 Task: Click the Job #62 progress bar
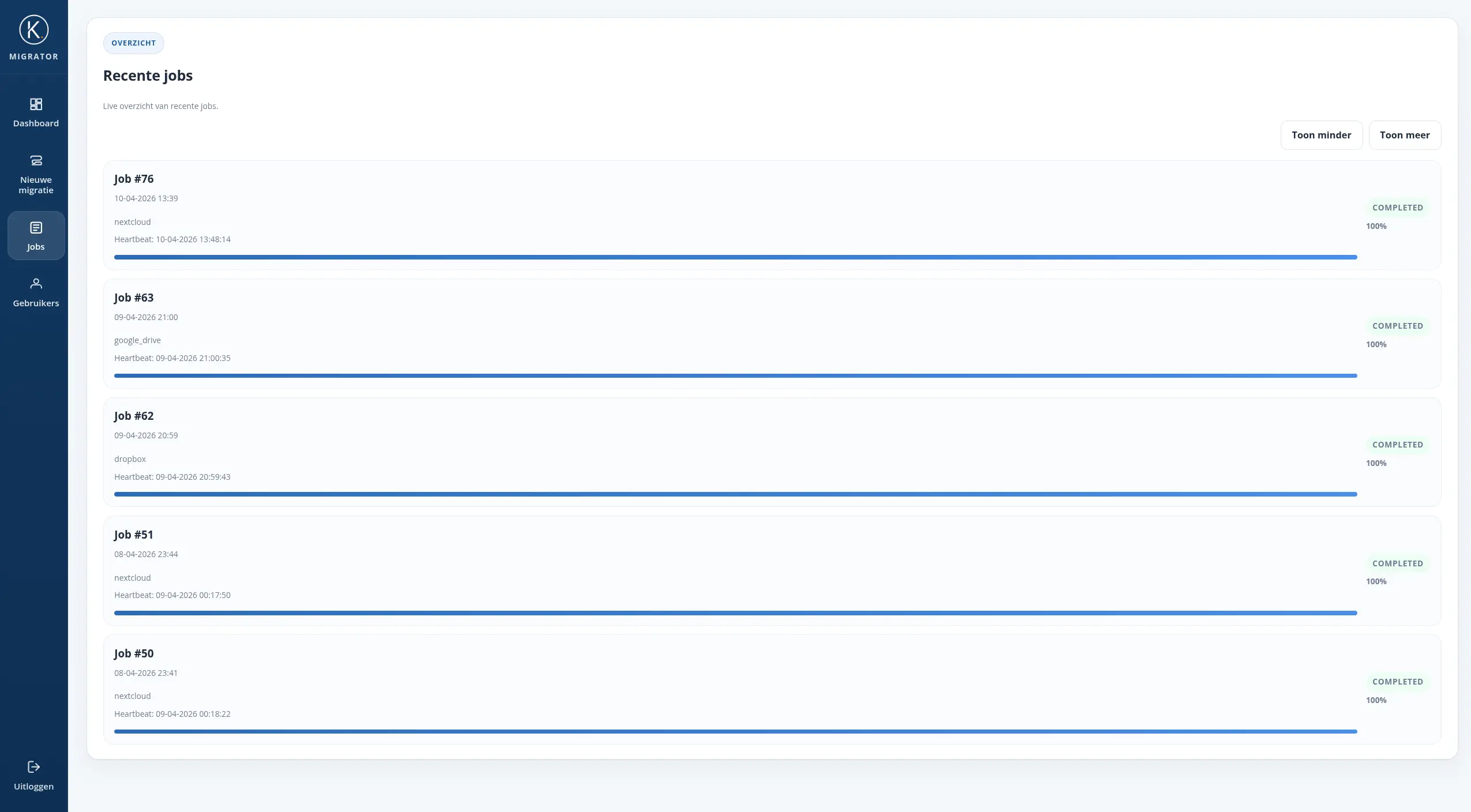point(735,494)
